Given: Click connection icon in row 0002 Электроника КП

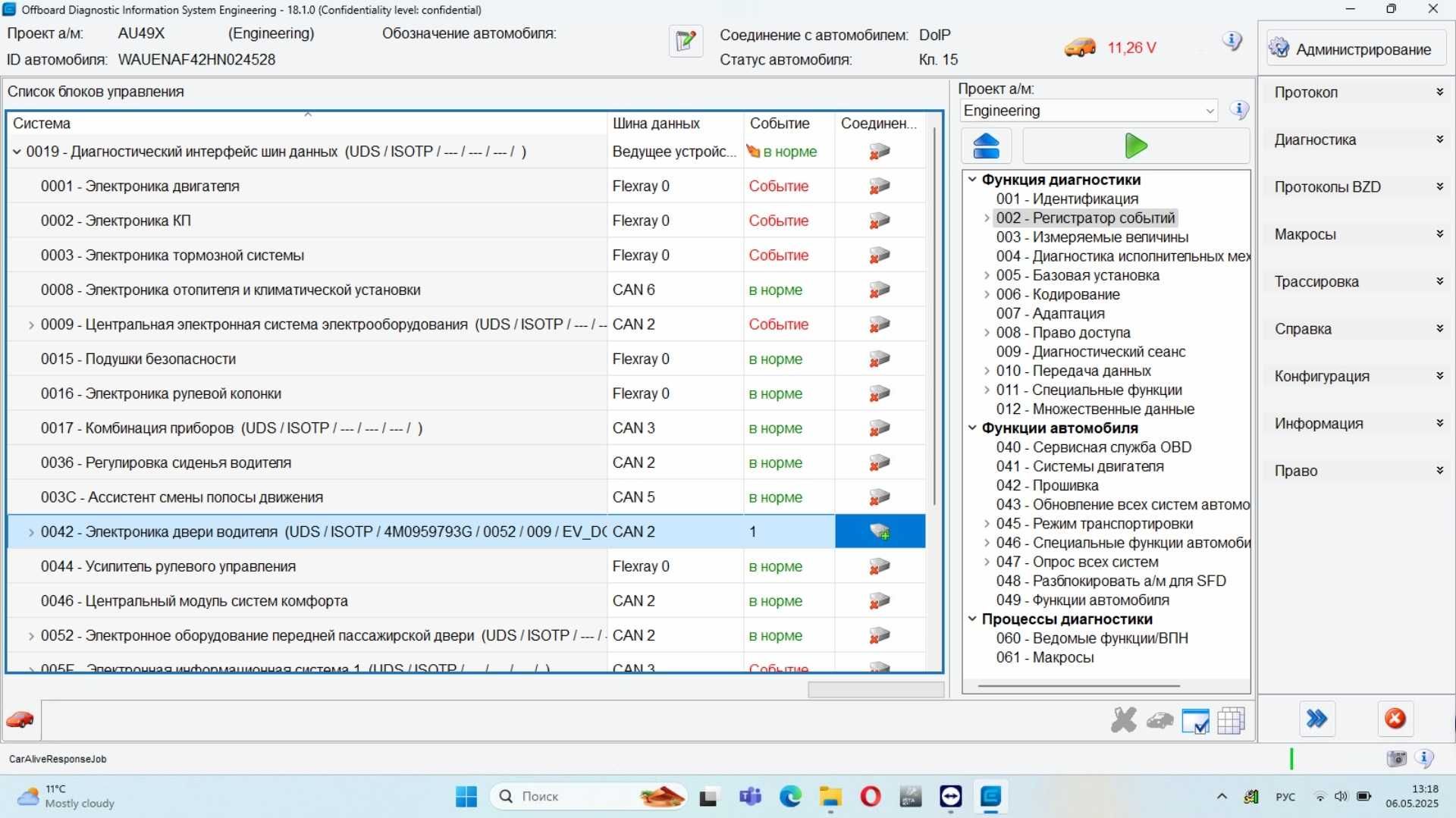Looking at the screenshot, I should (880, 221).
